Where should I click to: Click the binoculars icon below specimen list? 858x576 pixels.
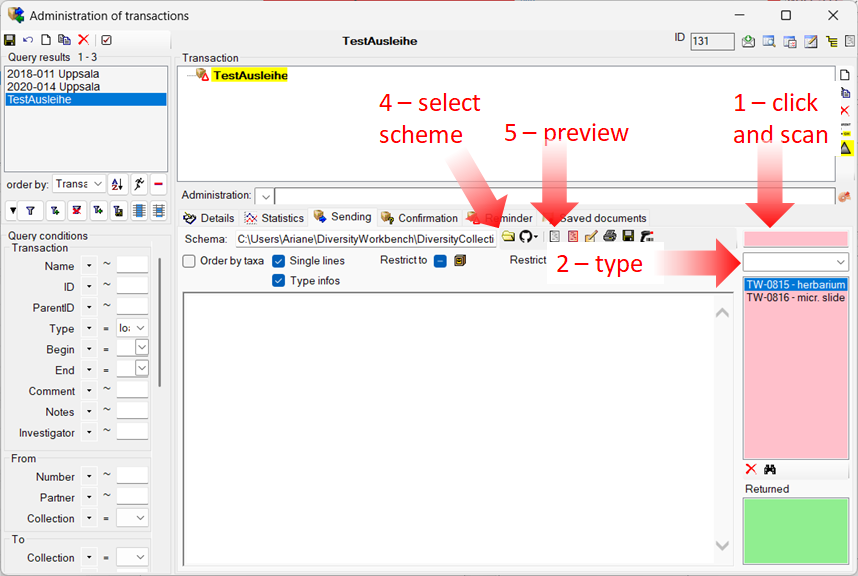coord(770,469)
